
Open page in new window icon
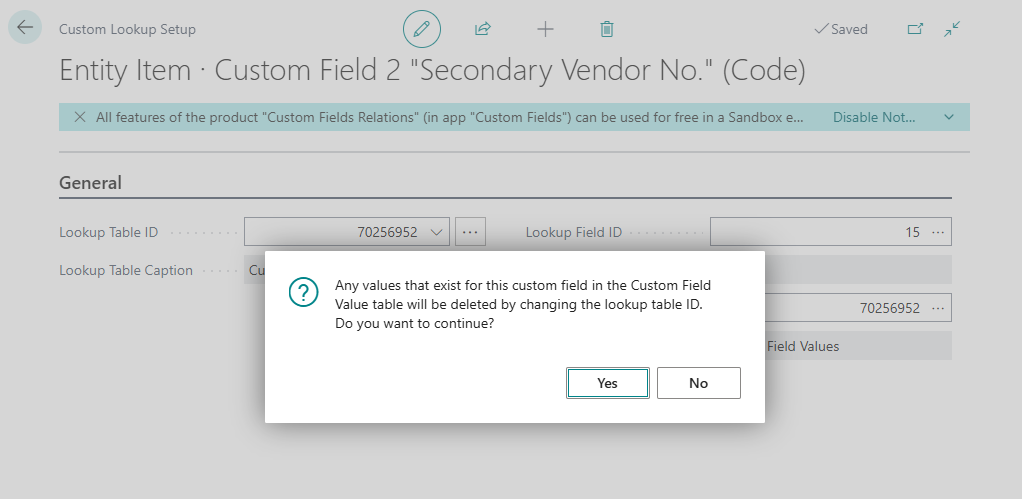pos(915,29)
